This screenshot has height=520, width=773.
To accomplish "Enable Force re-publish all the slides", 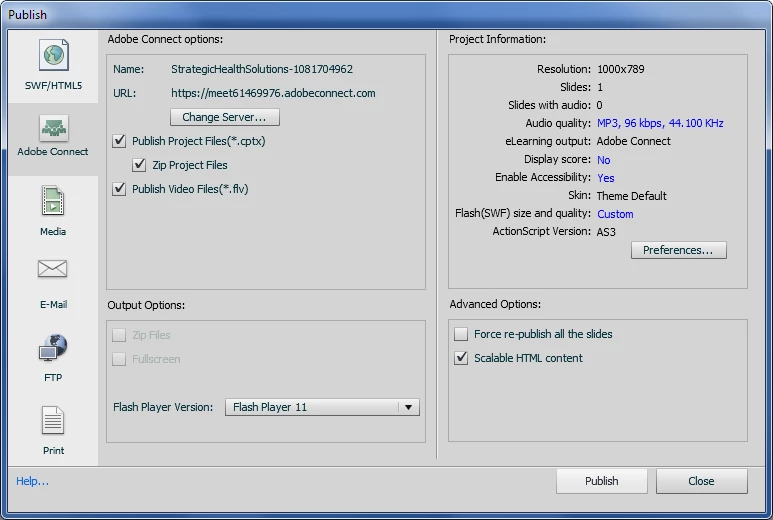I will pos(461,334).
